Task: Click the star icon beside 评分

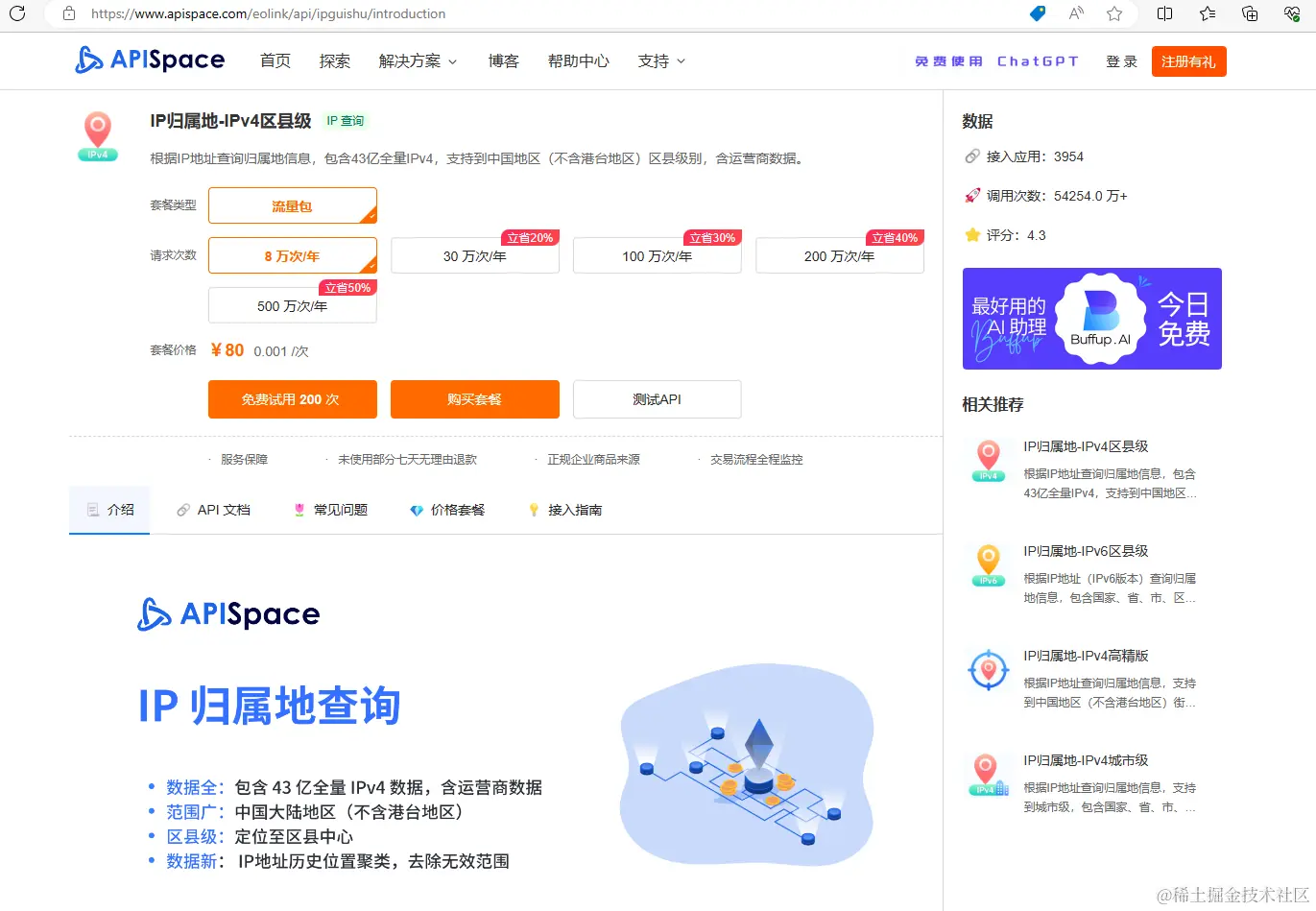Action: (x=972, y=235)
